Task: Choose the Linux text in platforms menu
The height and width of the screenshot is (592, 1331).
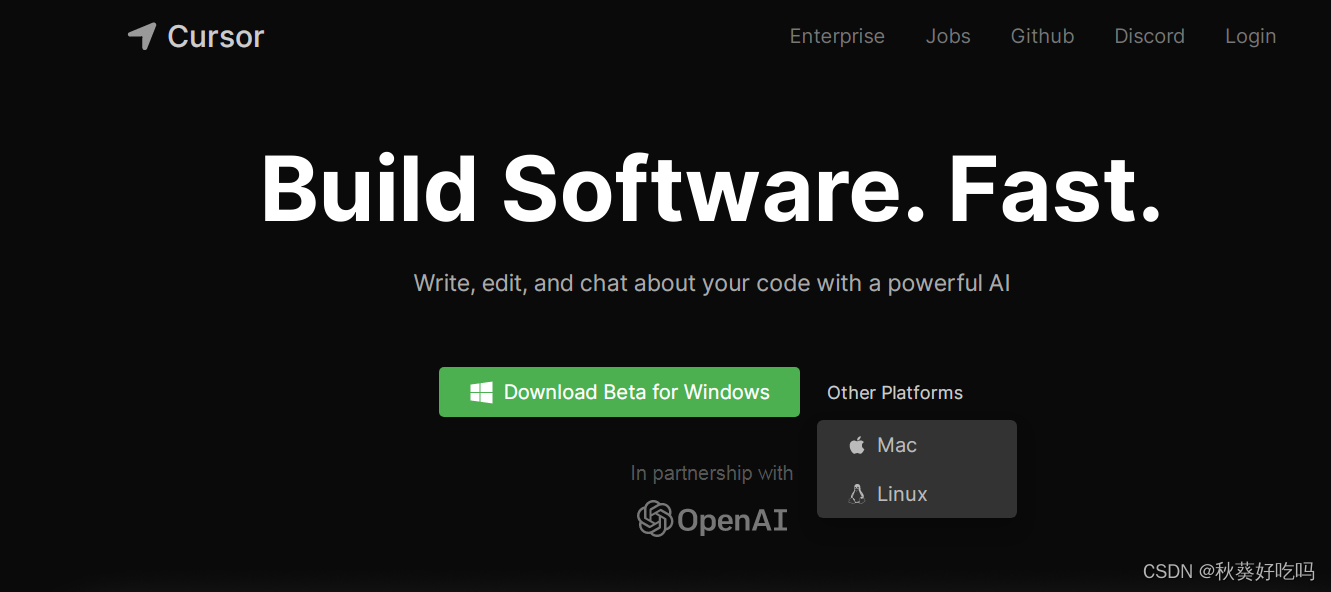Action: click(902, 494)
